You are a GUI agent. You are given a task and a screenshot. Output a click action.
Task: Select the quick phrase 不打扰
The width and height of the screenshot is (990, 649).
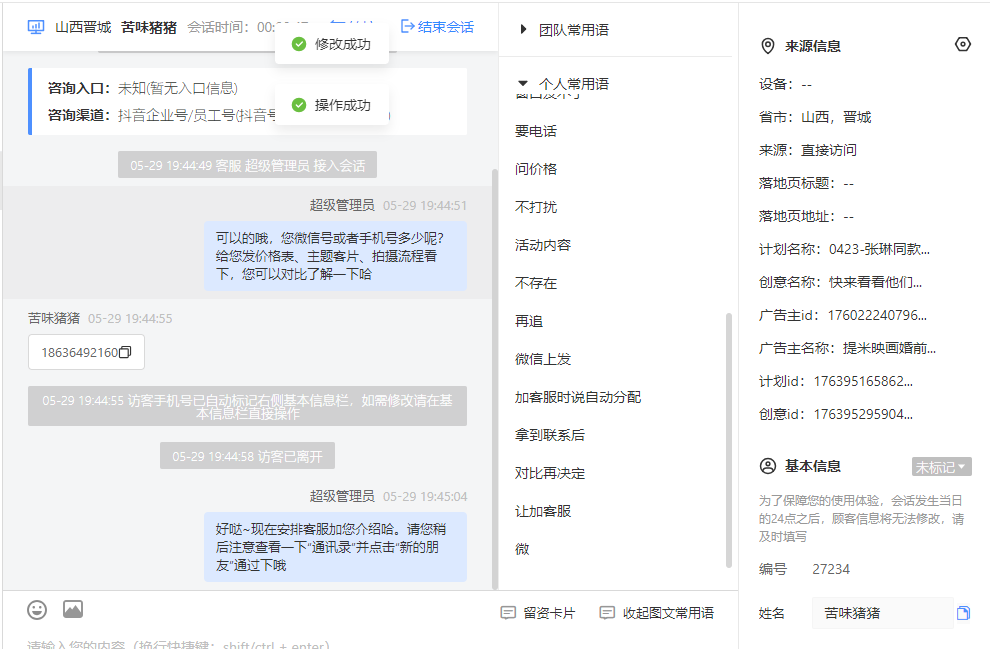tap(536, 207)
